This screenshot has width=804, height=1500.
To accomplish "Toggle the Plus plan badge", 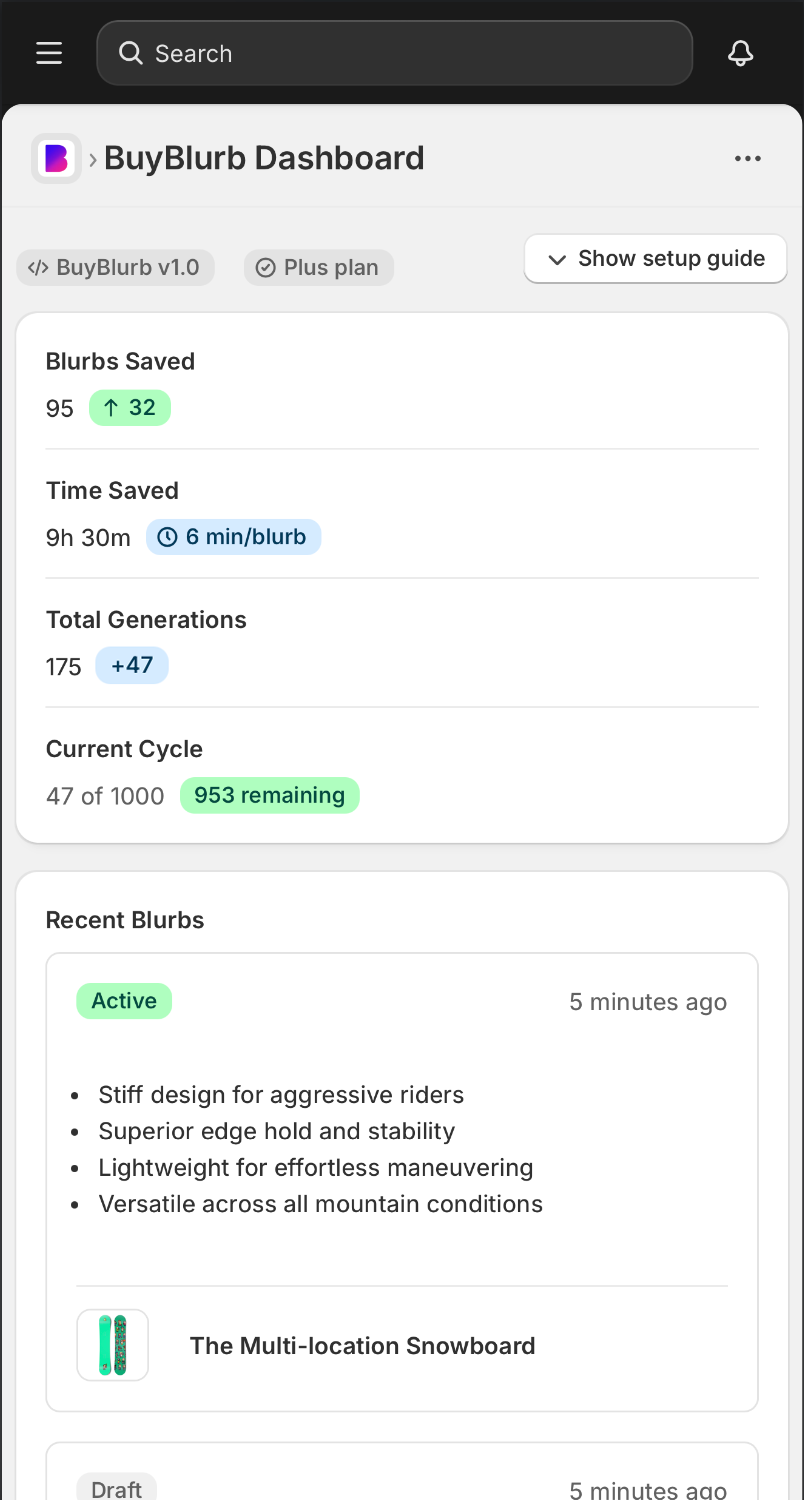I will (318, 267).
